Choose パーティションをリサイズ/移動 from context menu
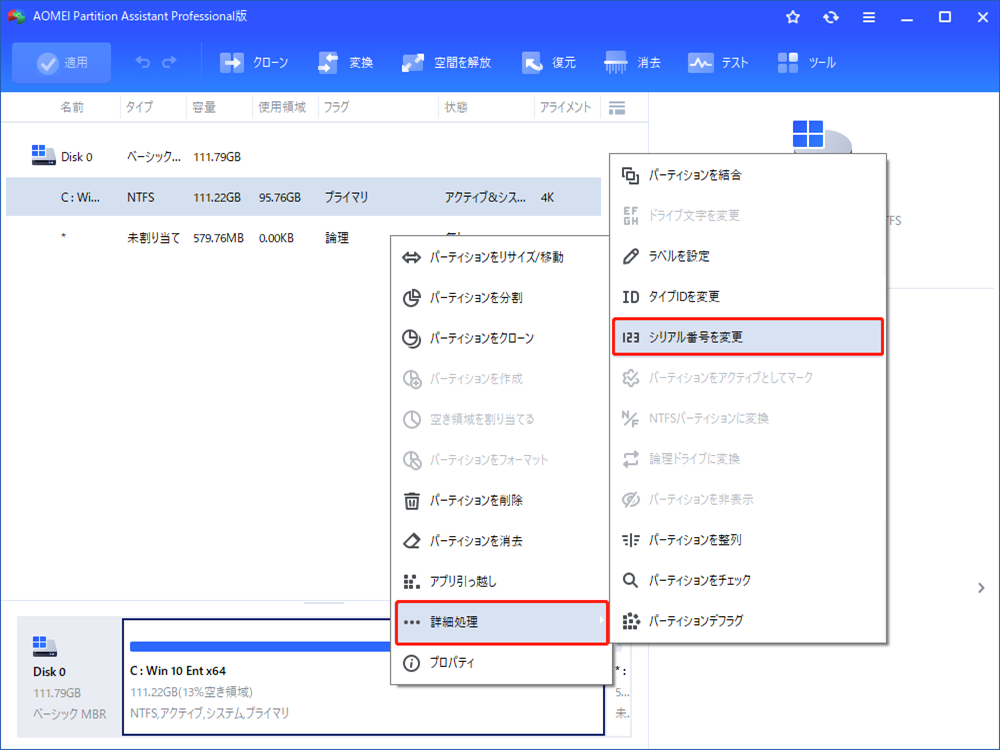Screen dimensions: 1000x750 coord(501,257)
